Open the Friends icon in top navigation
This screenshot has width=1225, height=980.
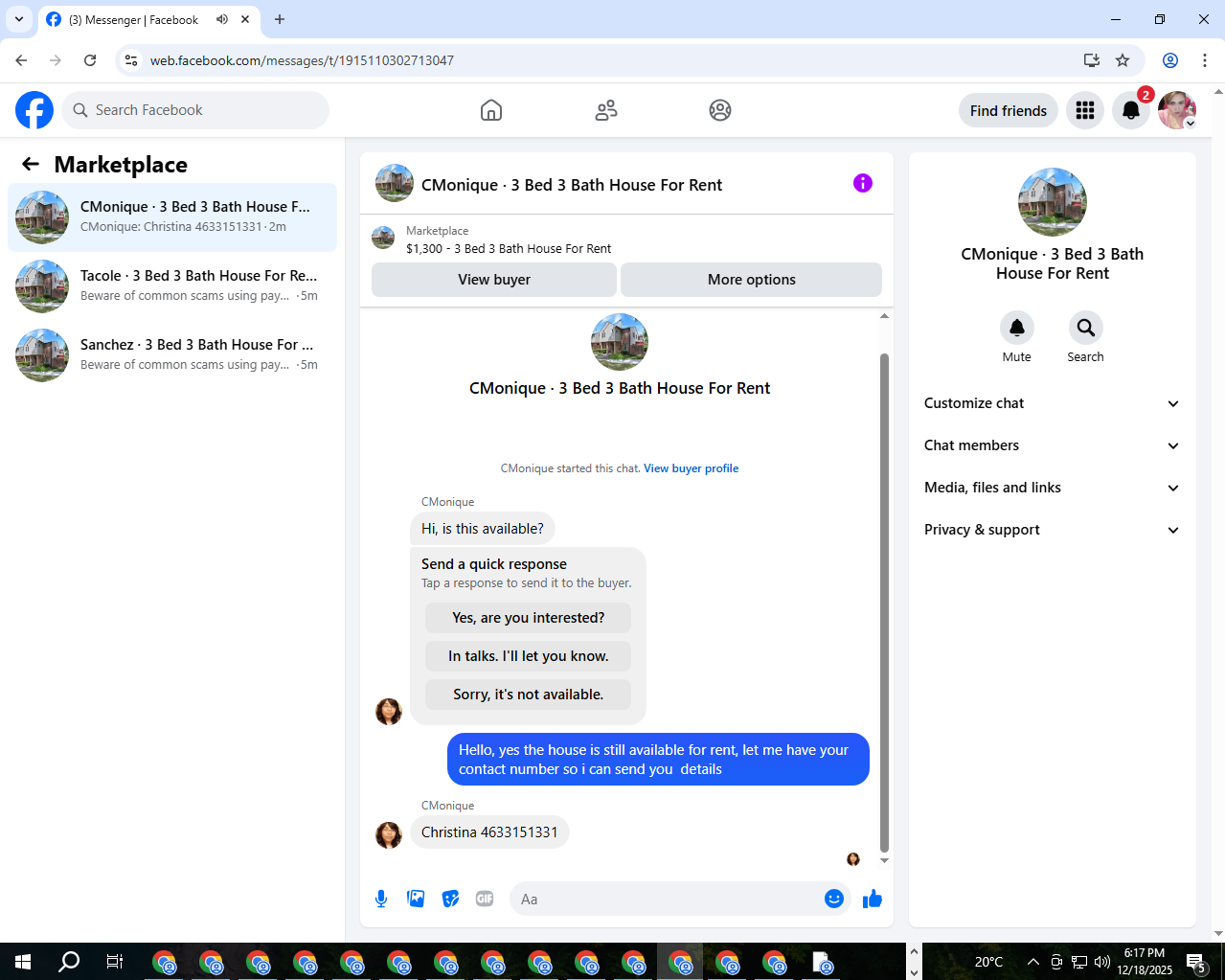606,110
